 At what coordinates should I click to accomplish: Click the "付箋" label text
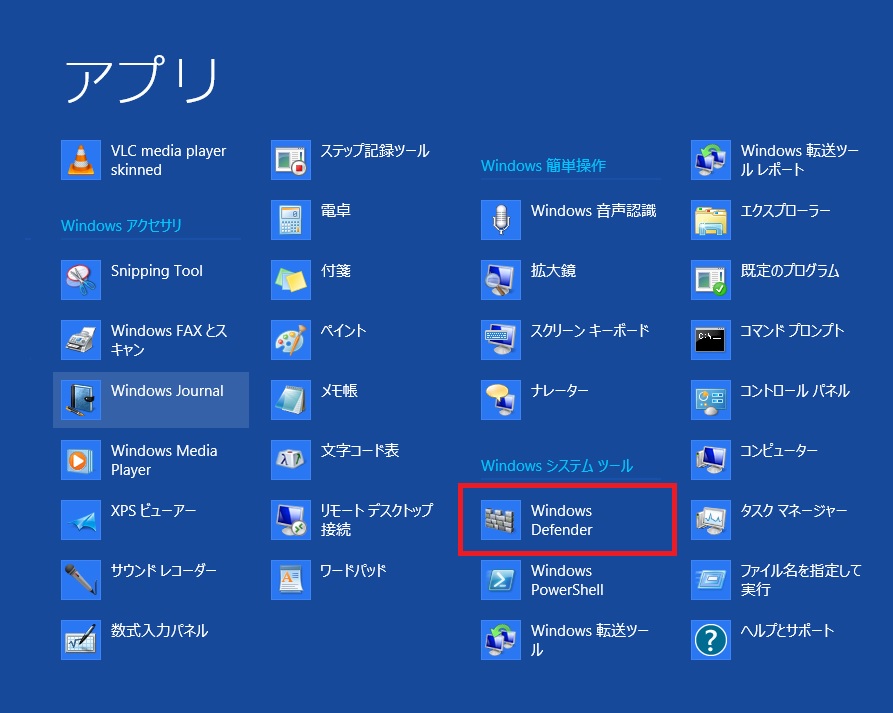(335, 271)
